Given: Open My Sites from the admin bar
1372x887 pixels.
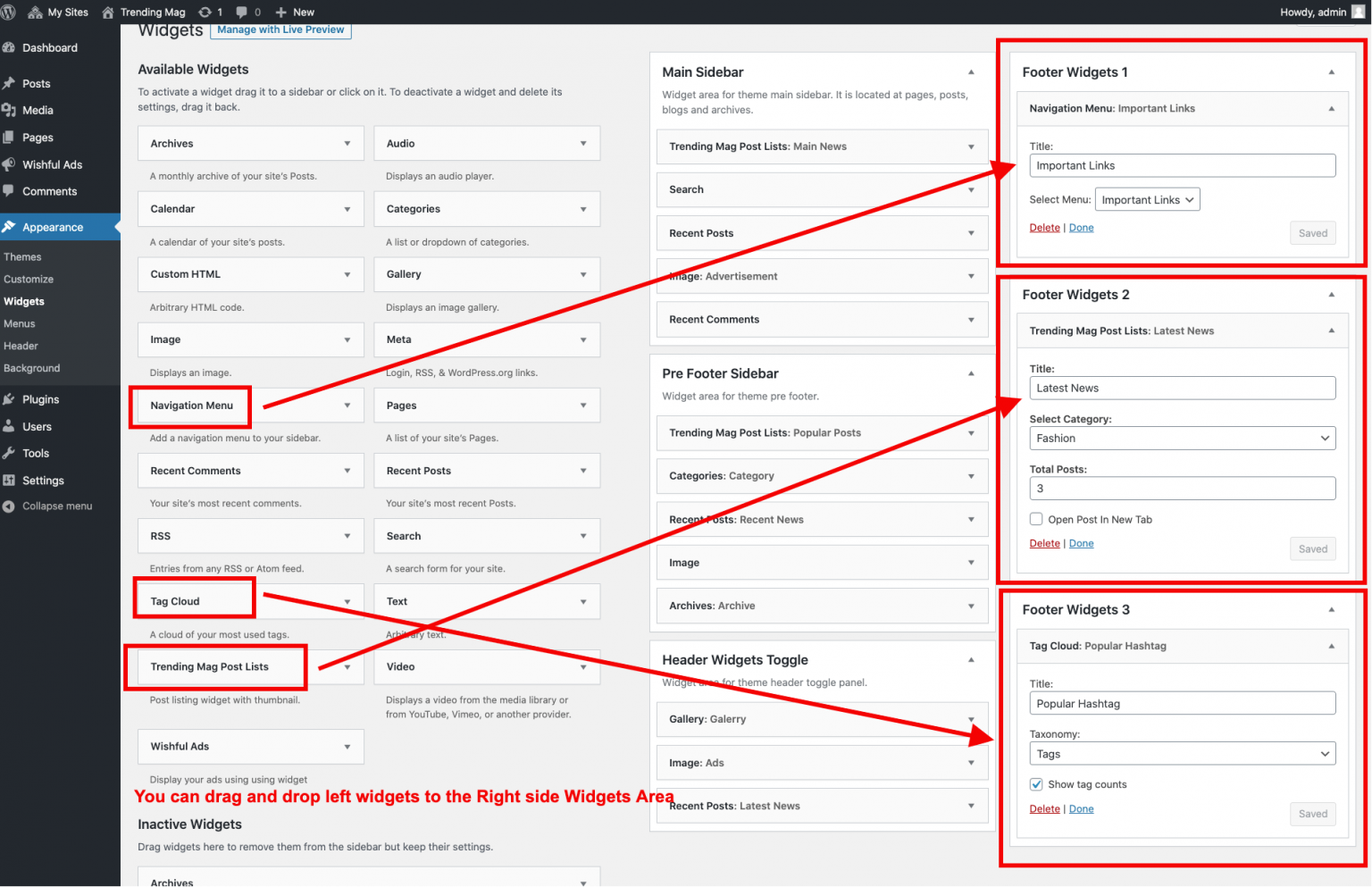Looking at the screenshot, I should (58, 12).
